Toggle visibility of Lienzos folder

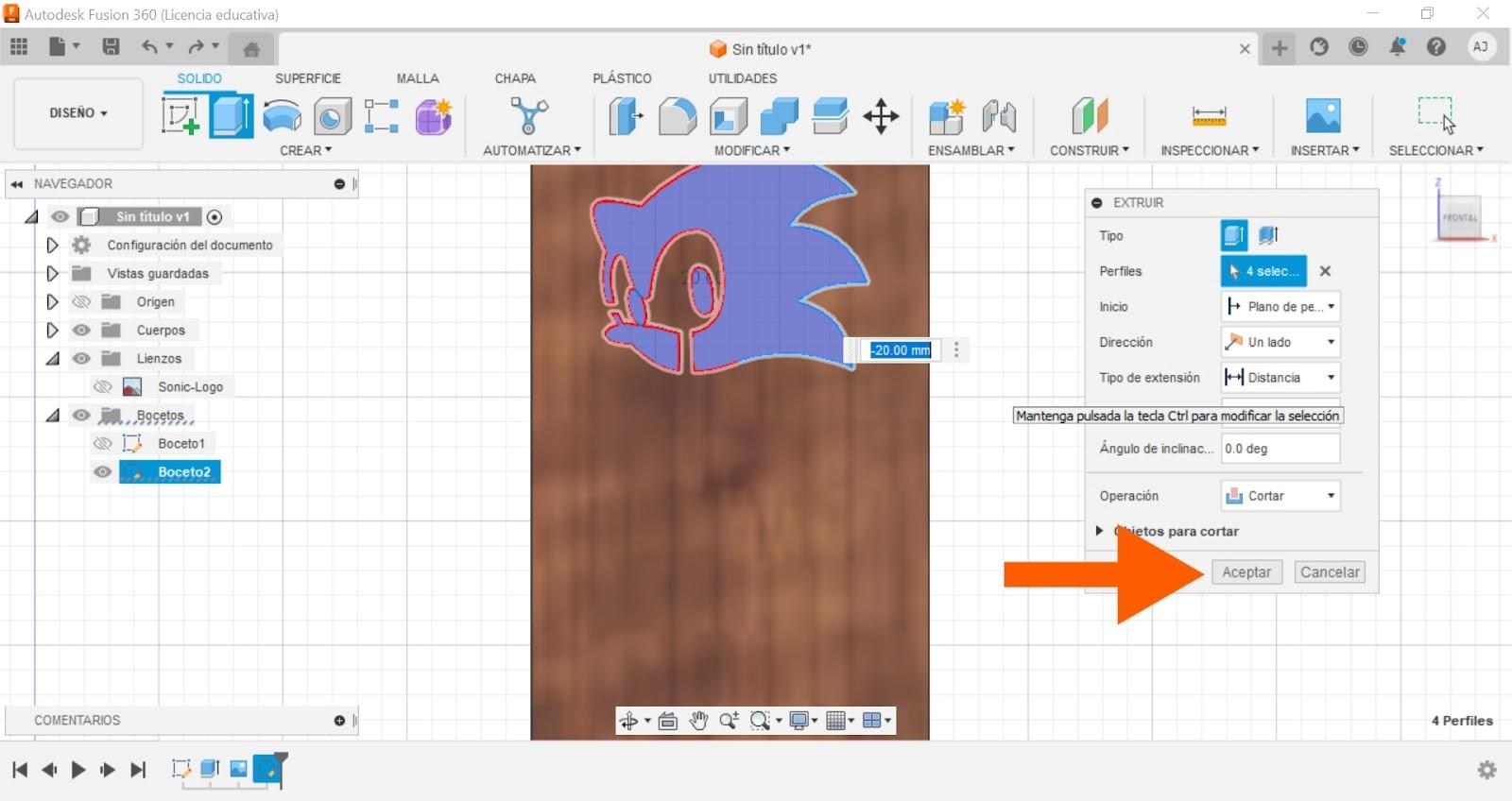82,359
